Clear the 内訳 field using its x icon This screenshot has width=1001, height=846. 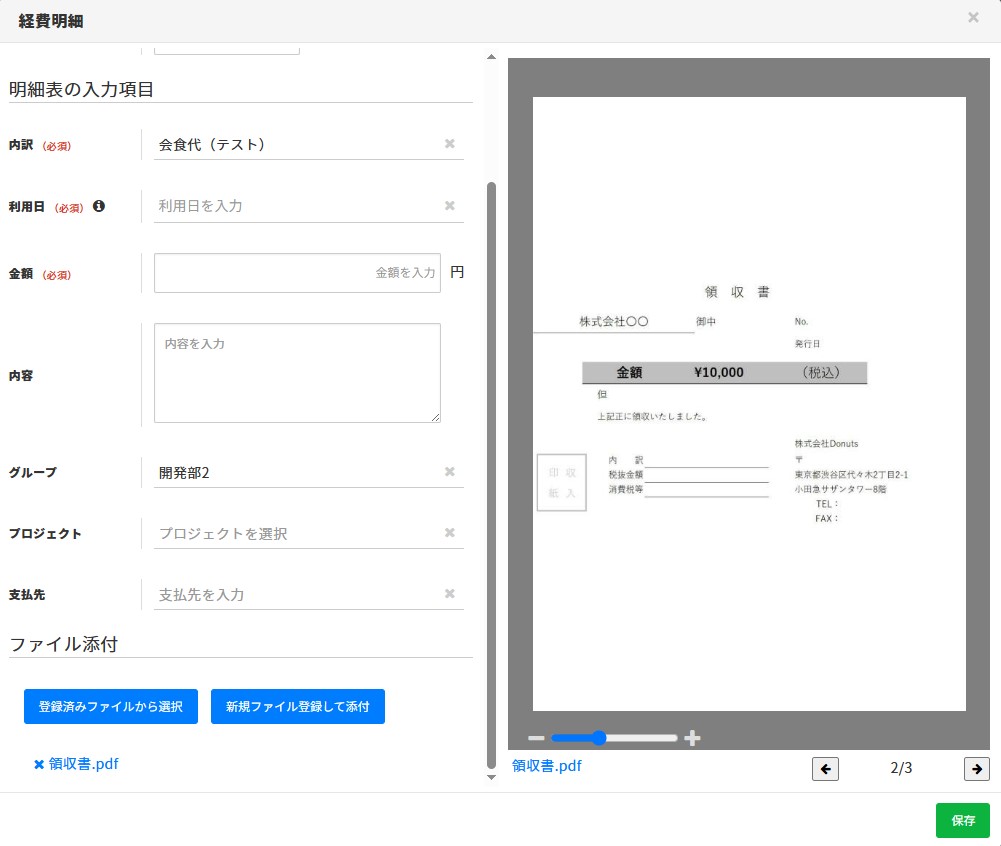point(449,143)
